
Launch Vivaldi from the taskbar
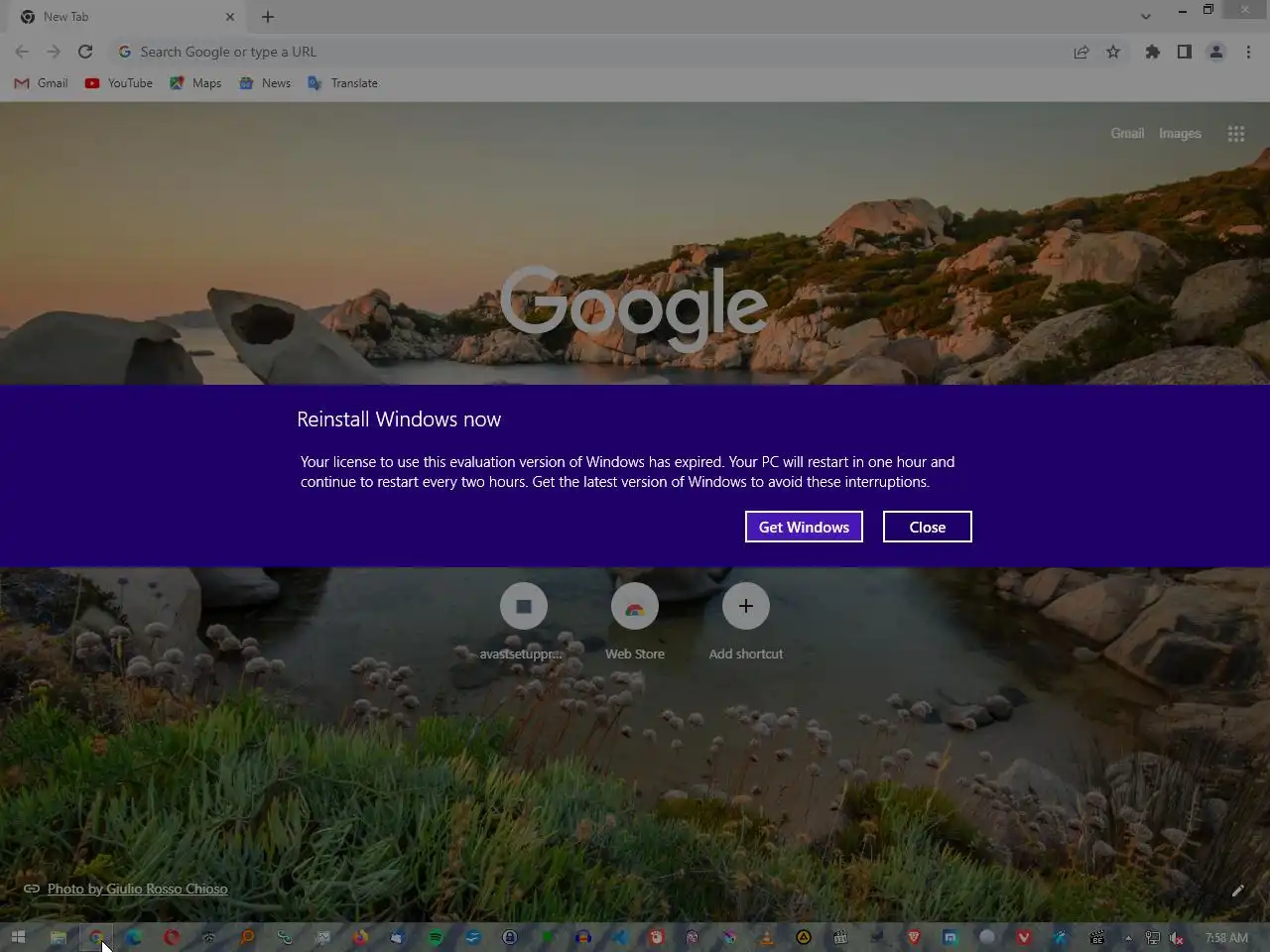(x=1024, y=936)
